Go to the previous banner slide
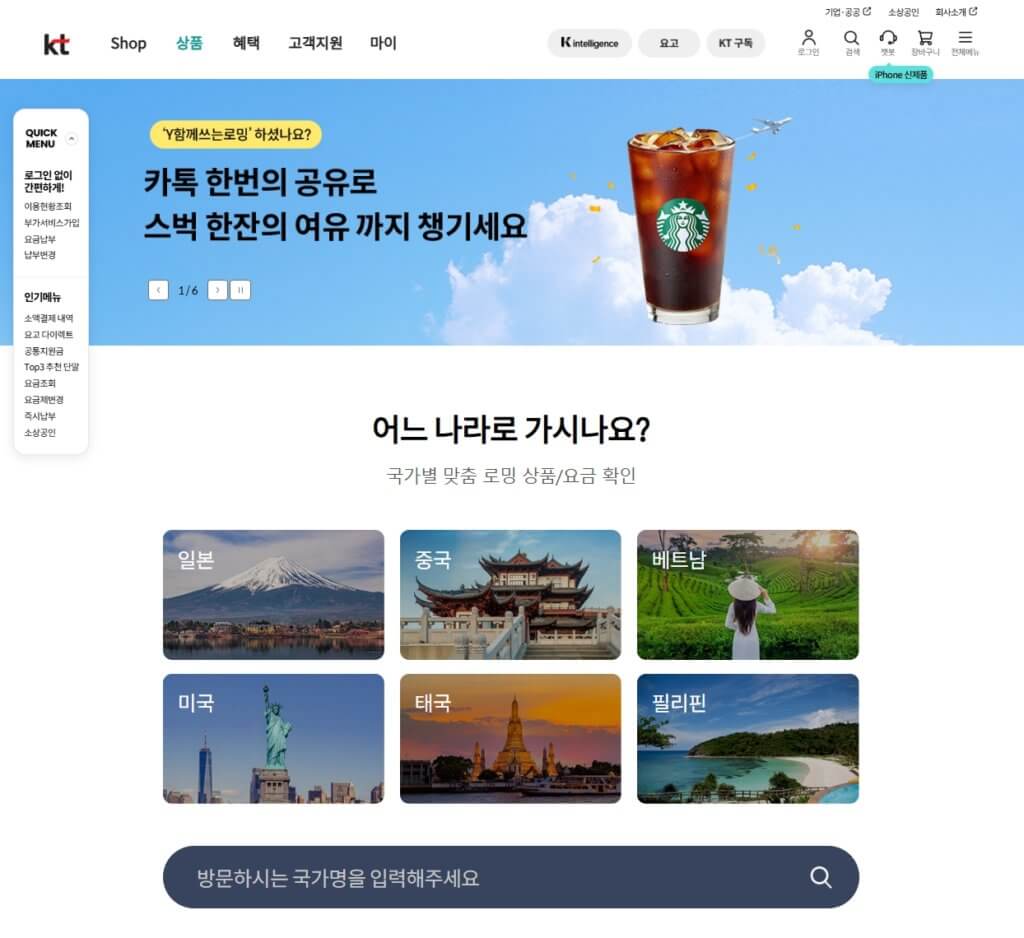The image size is (1024, 938). point(158,290)
